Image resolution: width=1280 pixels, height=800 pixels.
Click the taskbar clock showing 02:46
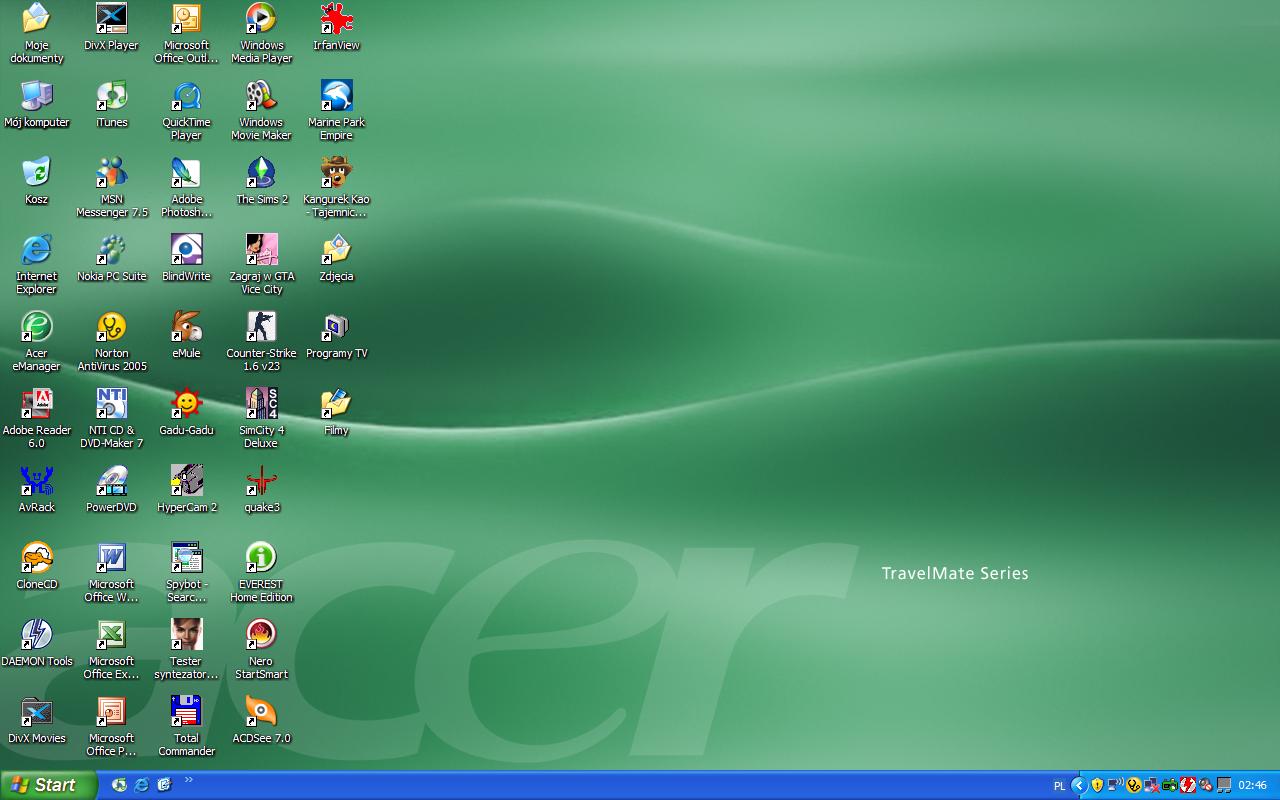click(1253, 786)
